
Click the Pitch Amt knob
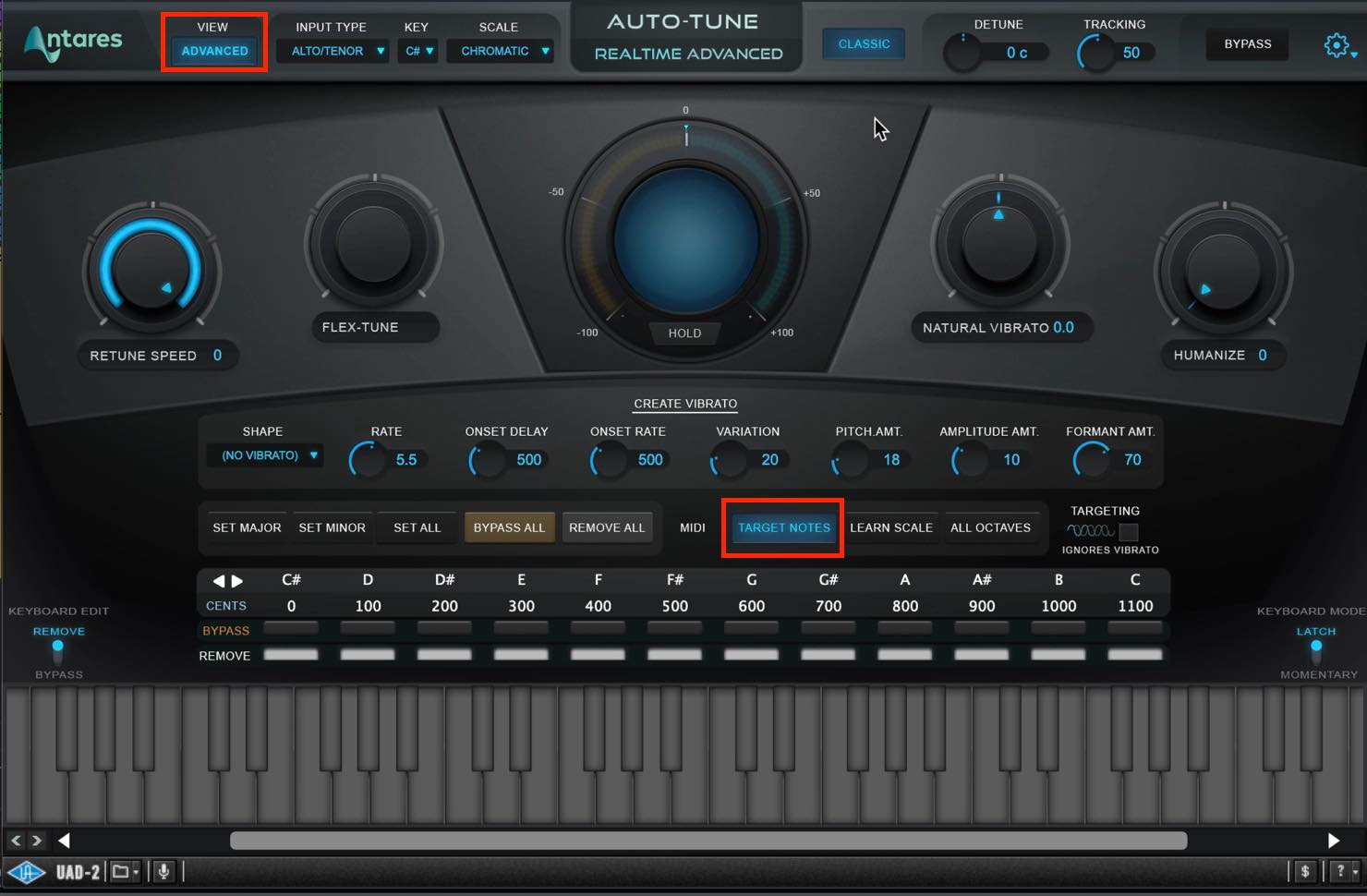[850, 459]
